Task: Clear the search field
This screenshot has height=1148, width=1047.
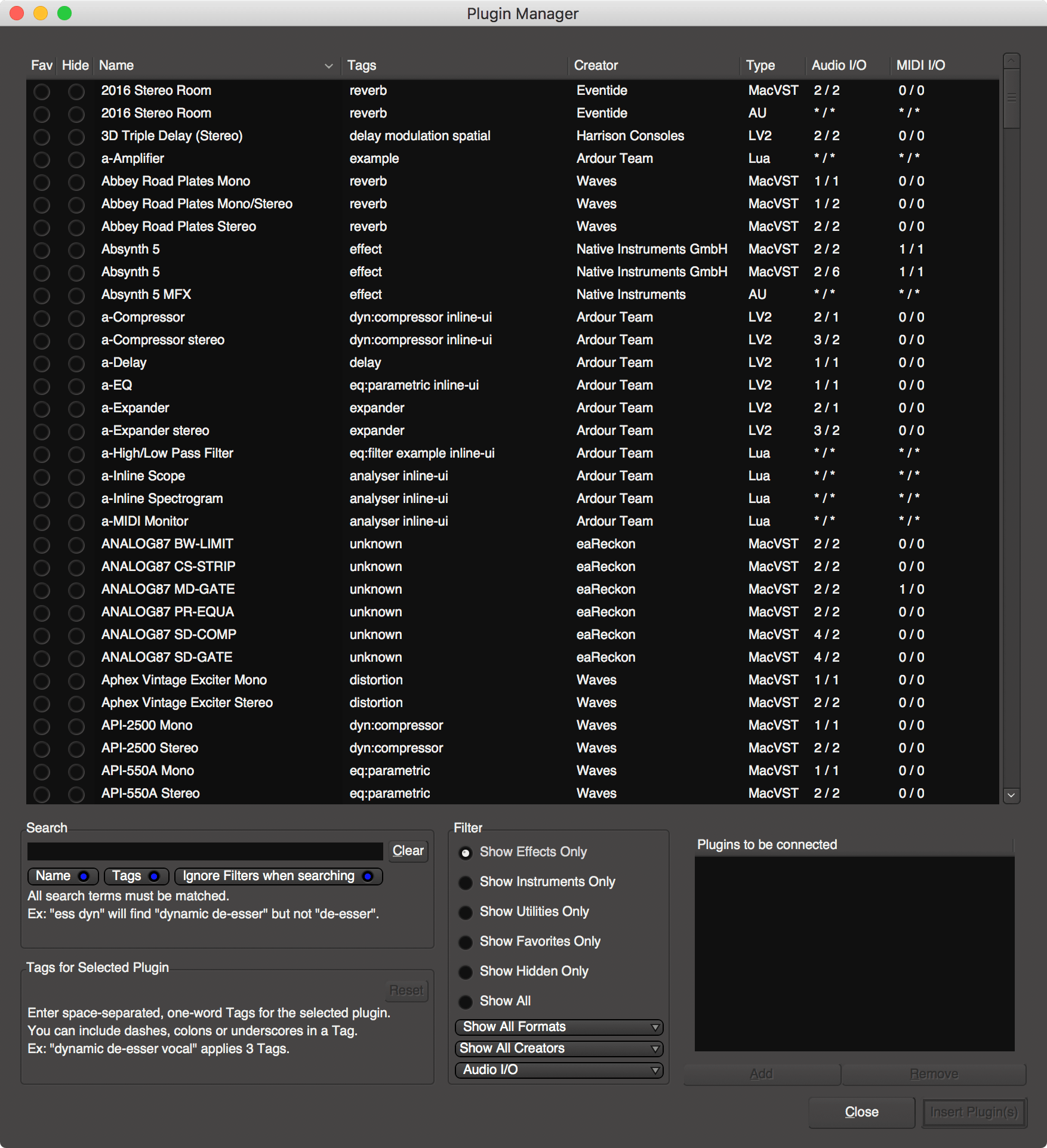Action: coord(408,851)
